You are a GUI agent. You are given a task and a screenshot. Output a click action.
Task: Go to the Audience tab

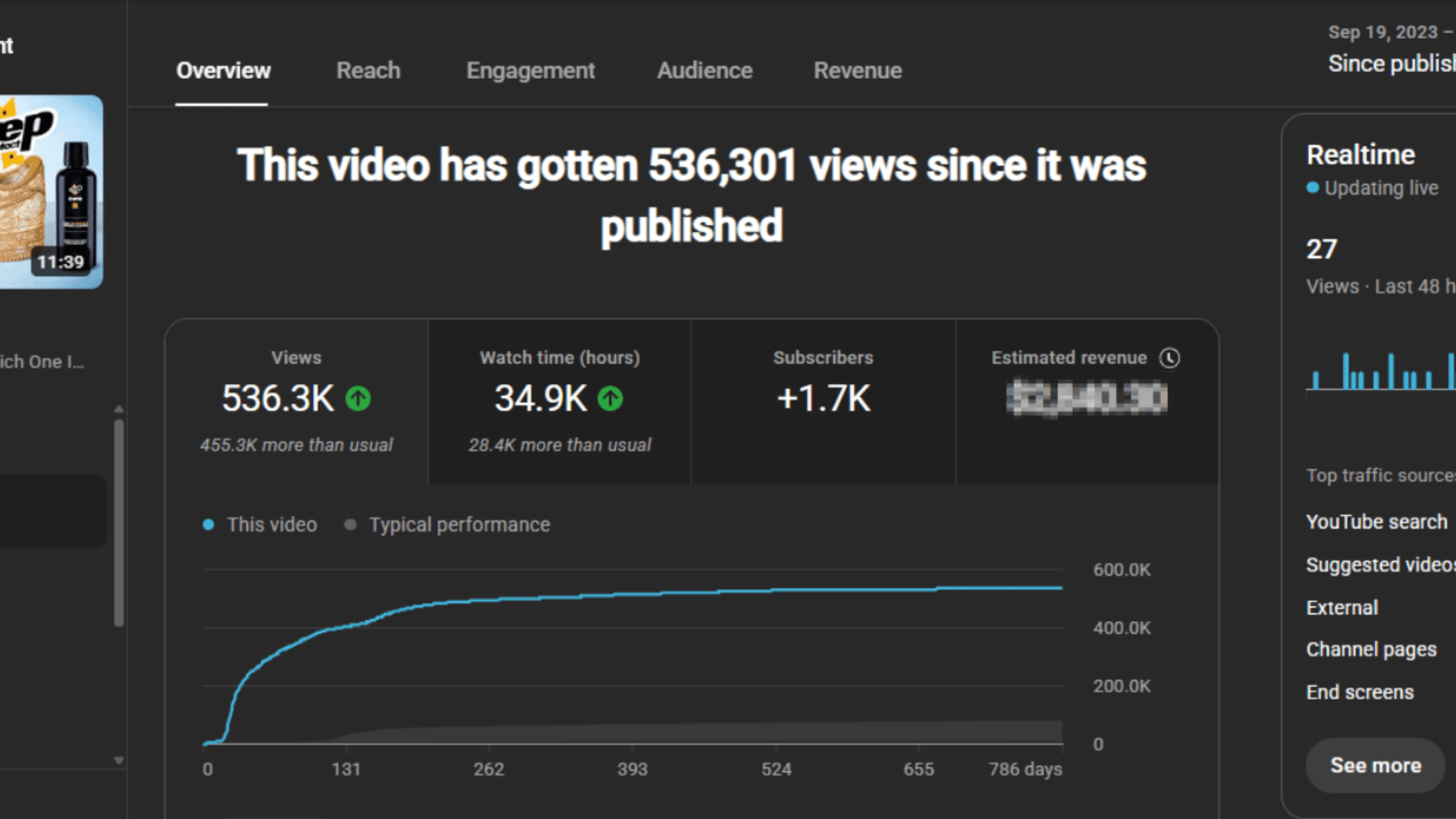(x=704, y=71)
